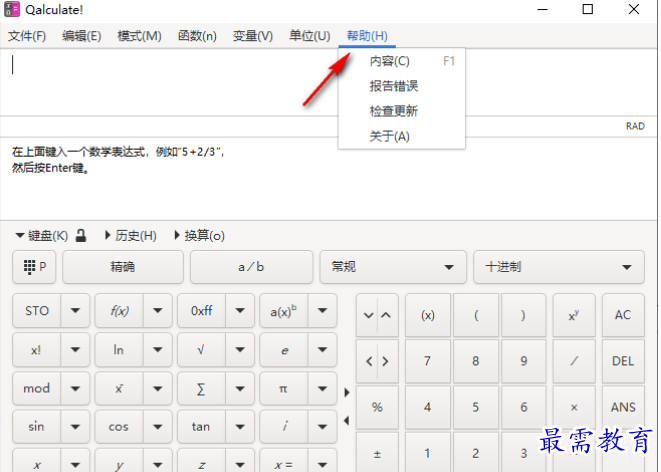Open 关于(A) dialog entry
The height and width of the screenshot is (472, 661).
(x=402, y=136)
